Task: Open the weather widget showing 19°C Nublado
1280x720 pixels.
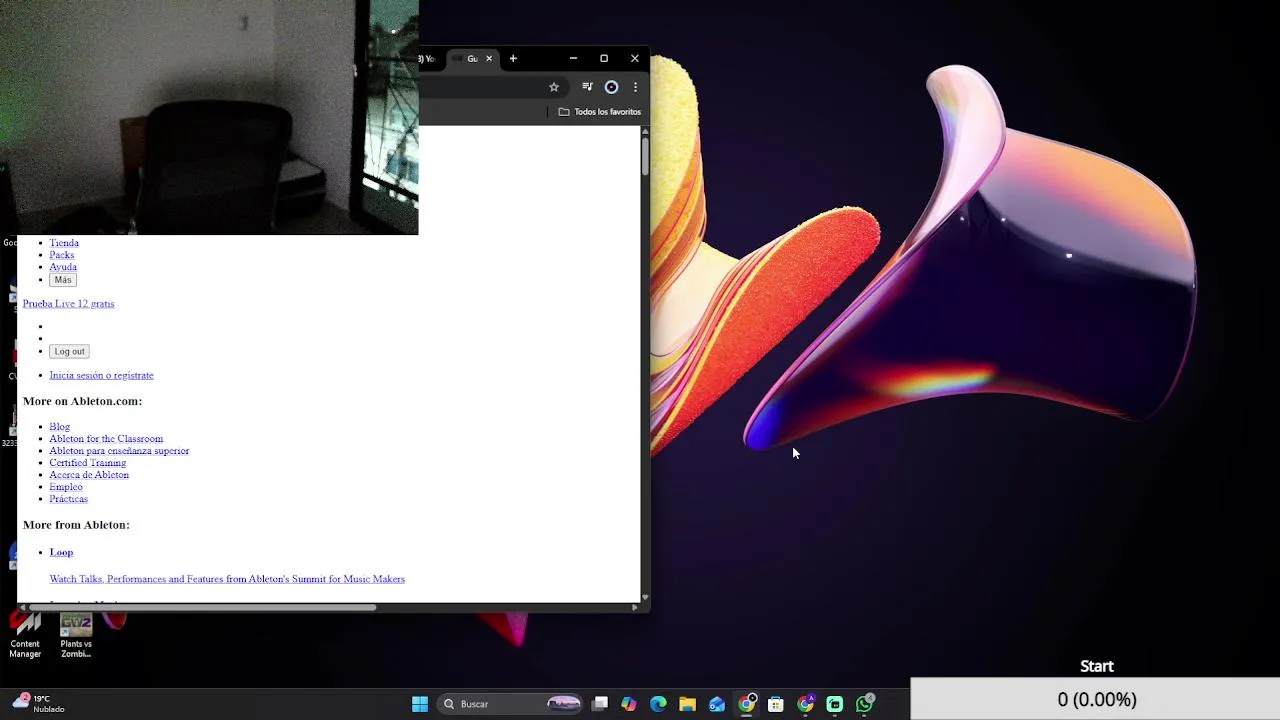Action: [x=38, y=704]
